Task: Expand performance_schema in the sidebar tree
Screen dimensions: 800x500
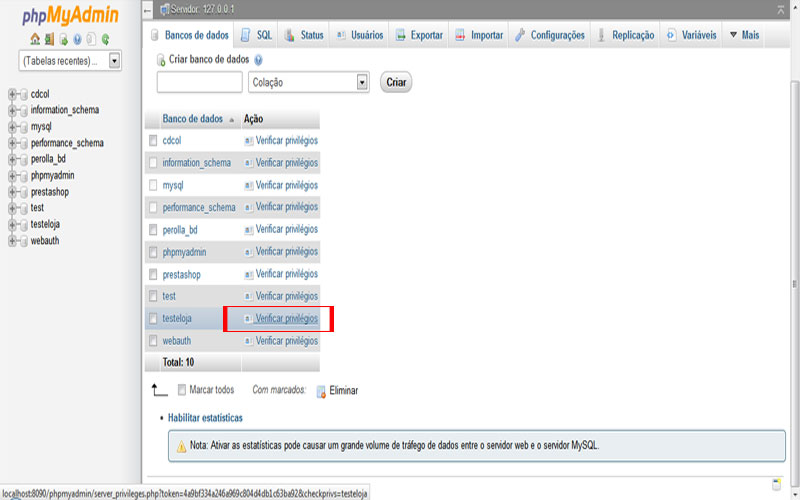Action: click(12, 143)
